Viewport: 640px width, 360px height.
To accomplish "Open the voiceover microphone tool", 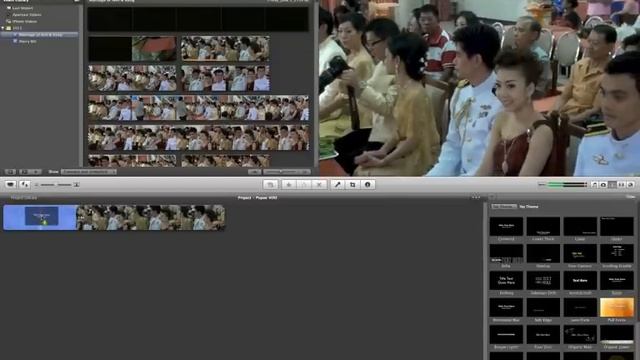I will pyautogui.click(x=338, y=184).
